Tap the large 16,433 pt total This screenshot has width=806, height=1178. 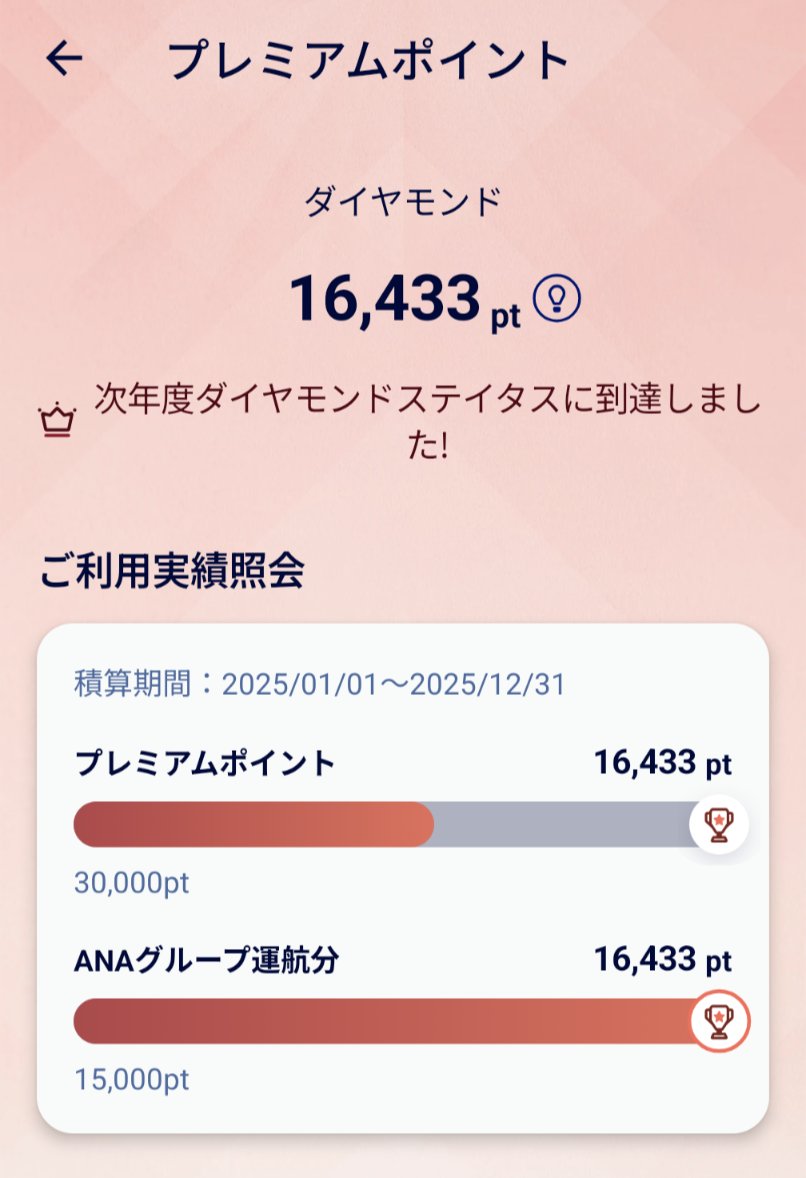(x=406, y=300)
